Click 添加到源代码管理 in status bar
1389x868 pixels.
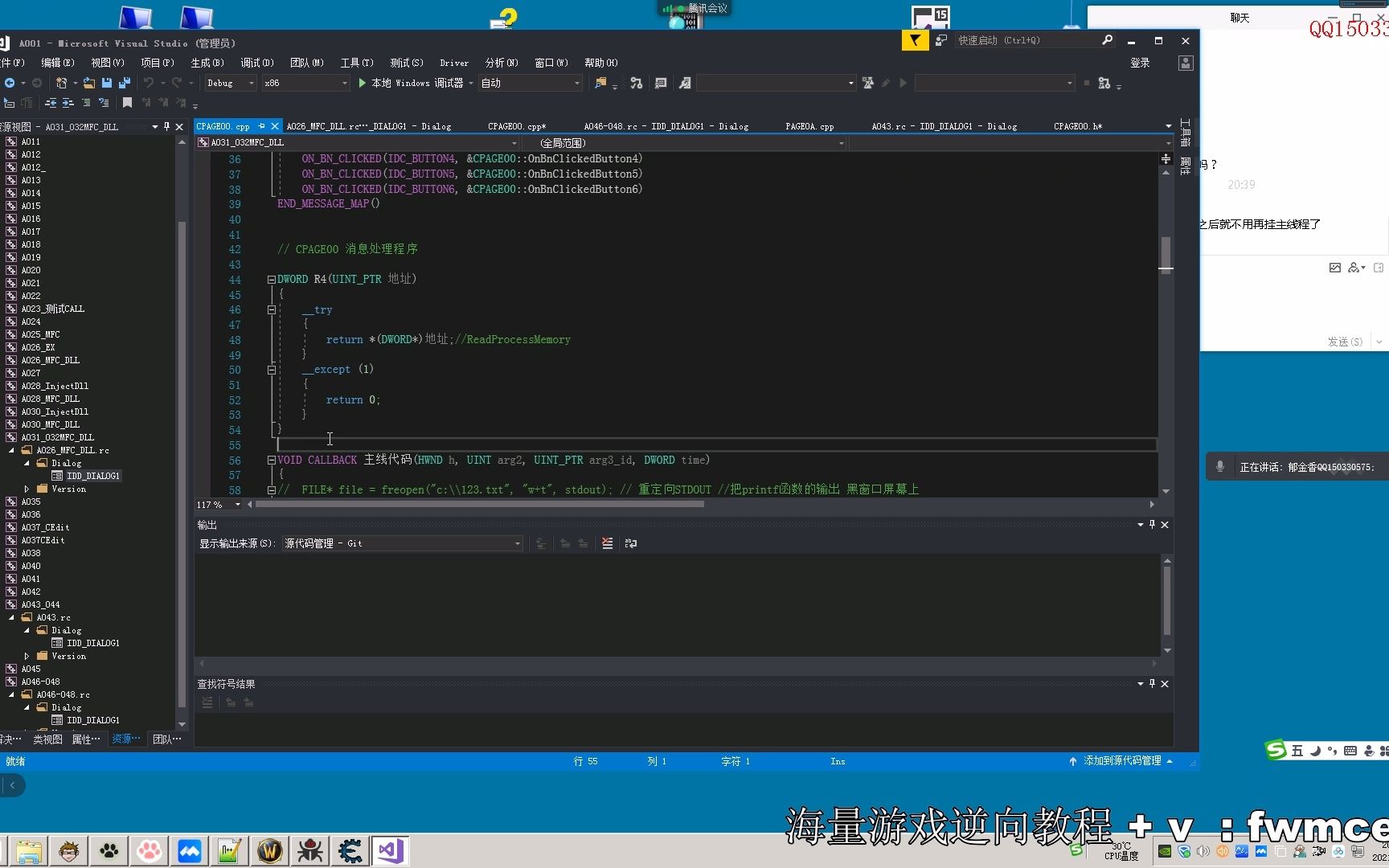pyautogui.click(x=1122, y=761)
